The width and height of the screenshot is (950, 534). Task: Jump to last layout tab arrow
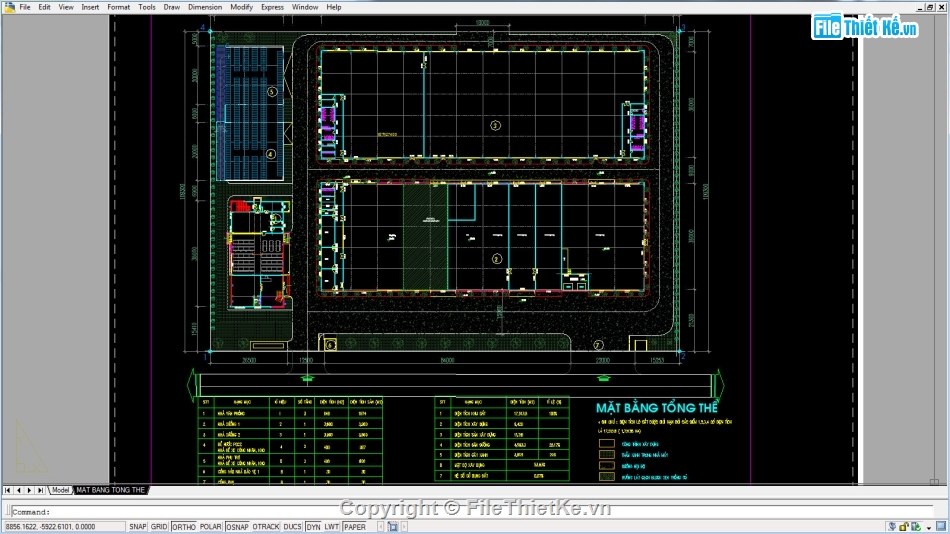pos(40,490)
